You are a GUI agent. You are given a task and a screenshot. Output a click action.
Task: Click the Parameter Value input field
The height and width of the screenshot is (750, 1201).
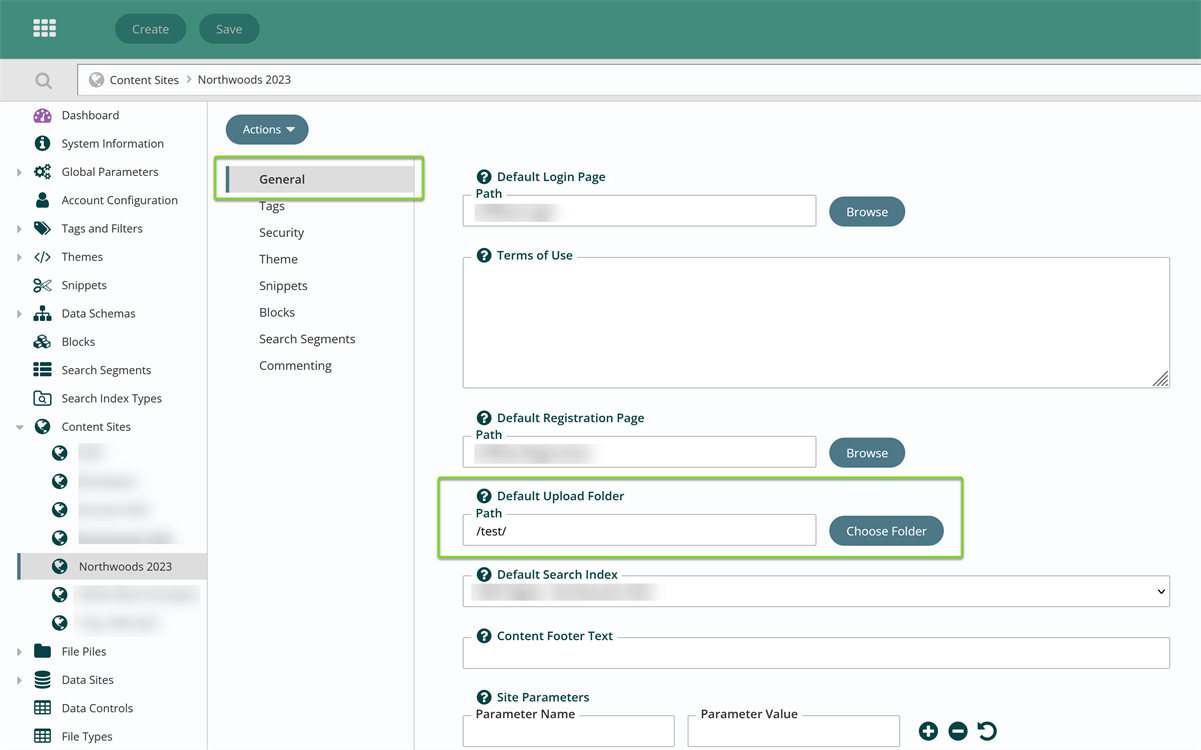click(794, 731)
